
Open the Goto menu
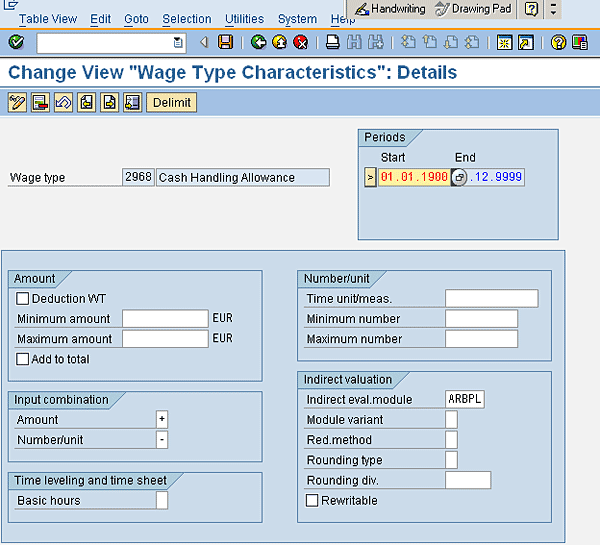136,19
